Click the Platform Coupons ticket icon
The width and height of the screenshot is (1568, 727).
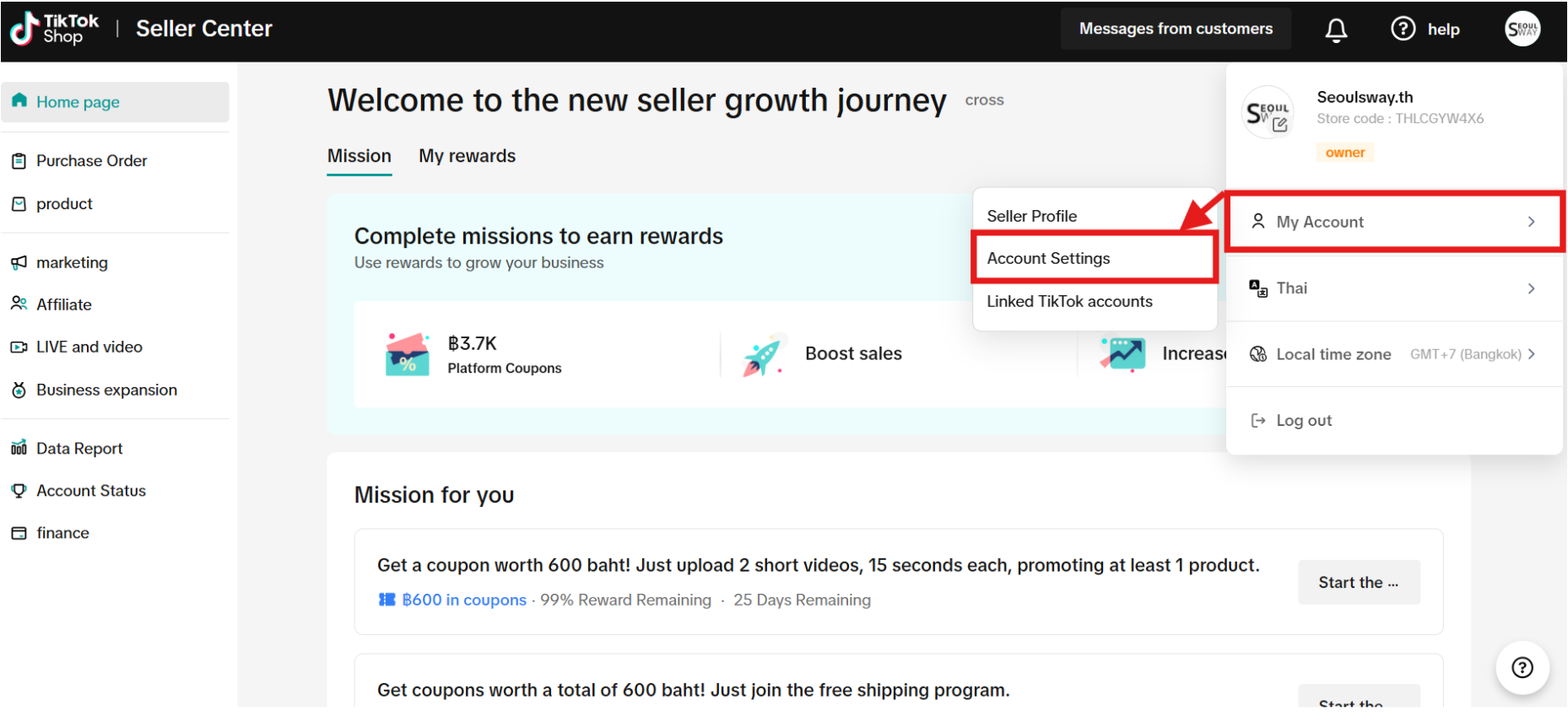pyautogui.click(x=408, y=354)
